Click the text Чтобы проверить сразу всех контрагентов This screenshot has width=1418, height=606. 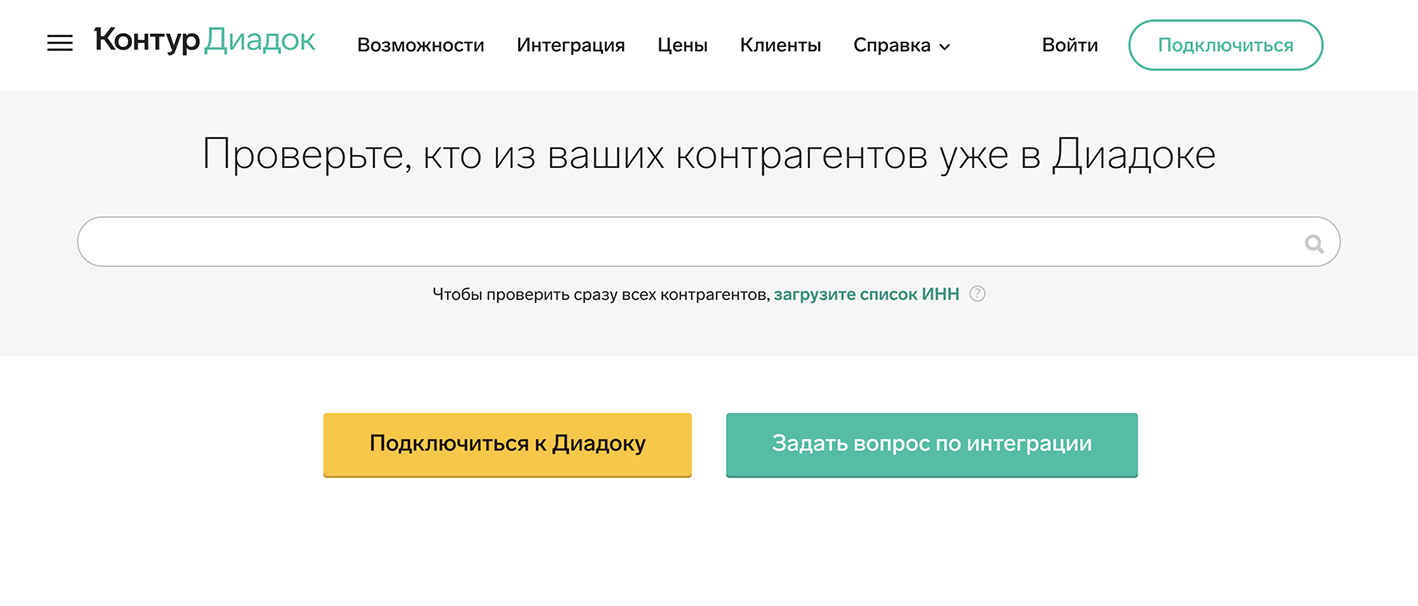click(602, 294)
